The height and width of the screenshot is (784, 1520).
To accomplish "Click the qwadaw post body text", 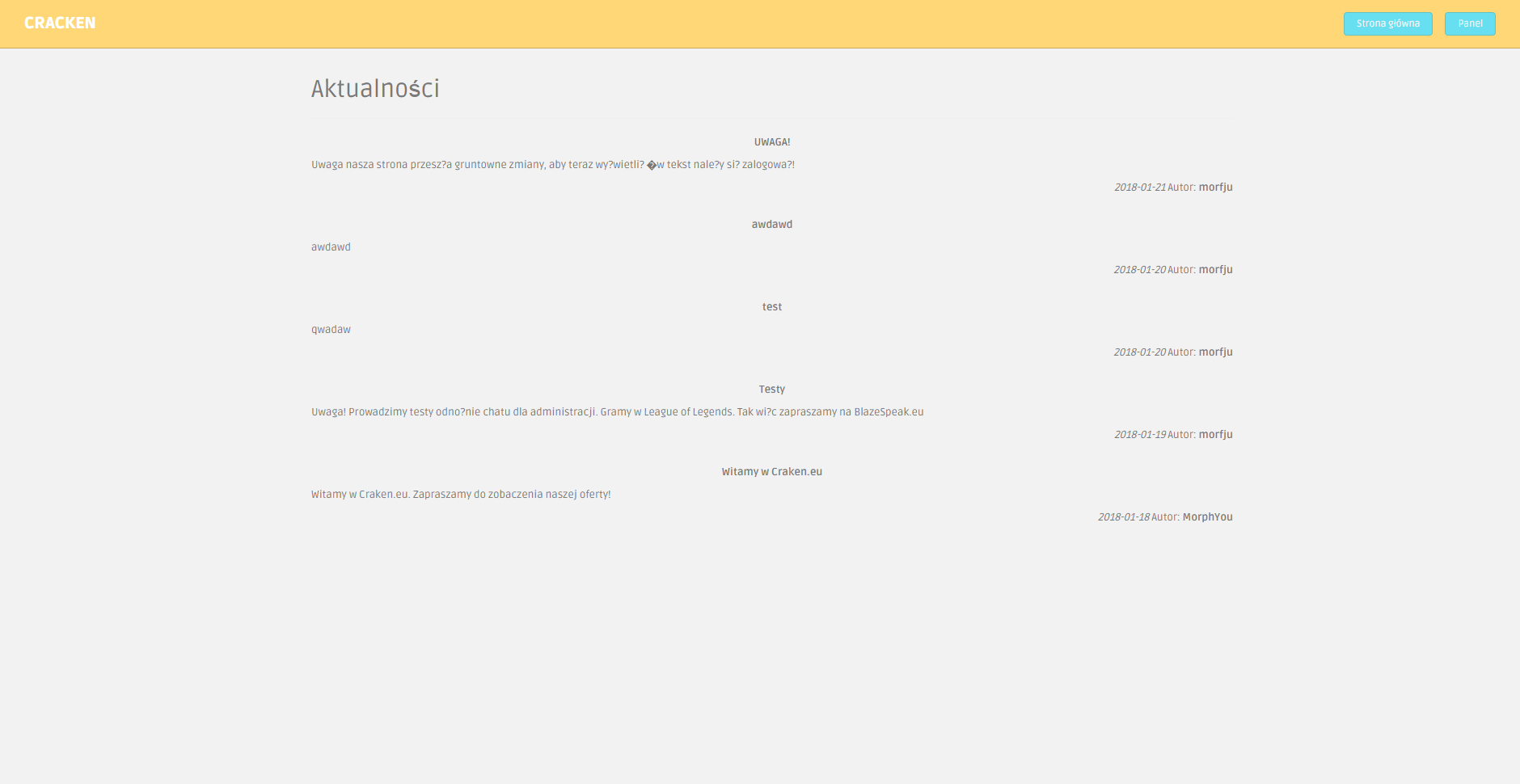I will pos(331,330).
